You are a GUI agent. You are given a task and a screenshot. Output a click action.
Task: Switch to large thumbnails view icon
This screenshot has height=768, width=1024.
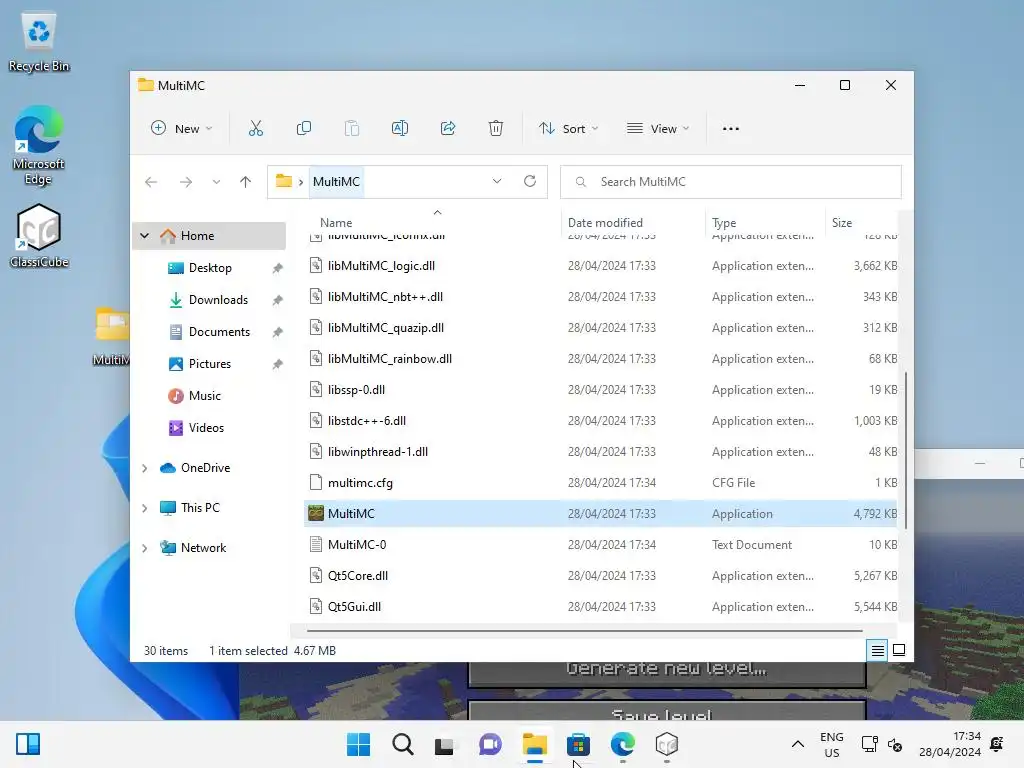point(899,650)
